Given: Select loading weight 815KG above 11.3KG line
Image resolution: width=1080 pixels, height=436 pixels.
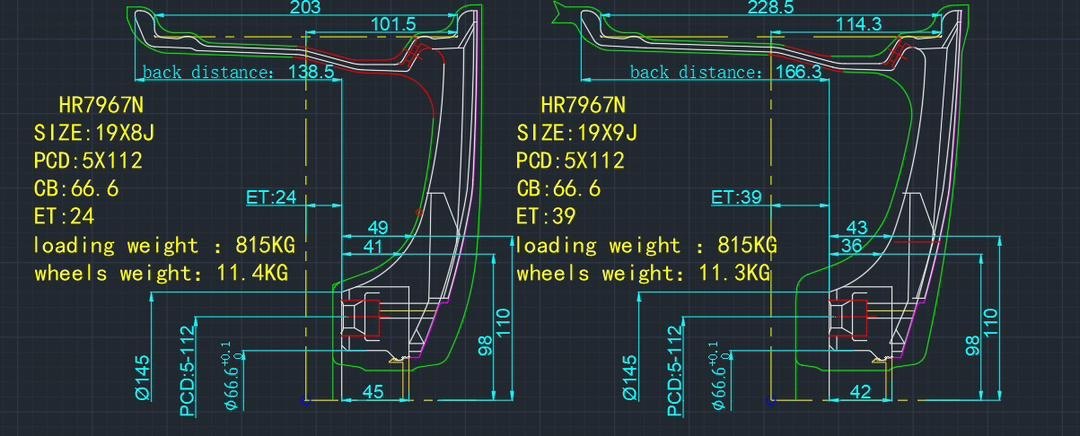Looking at the screenshot, I should click(647, 245).
